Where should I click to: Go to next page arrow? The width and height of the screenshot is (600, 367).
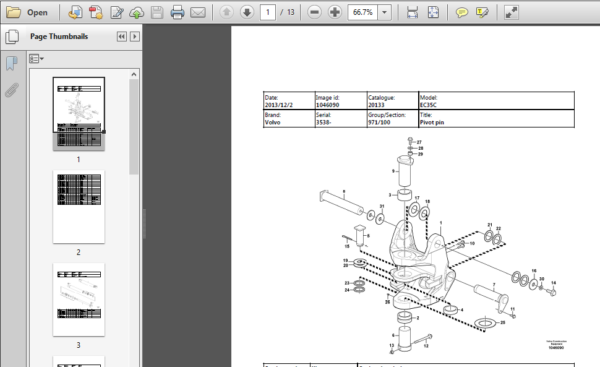click(247, 12)
